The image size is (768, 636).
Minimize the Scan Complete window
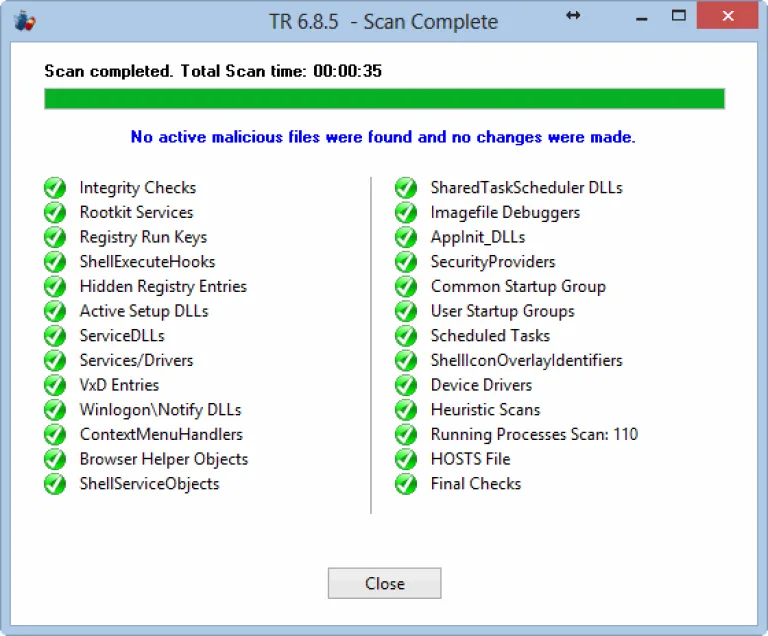(x=642, y=19)
